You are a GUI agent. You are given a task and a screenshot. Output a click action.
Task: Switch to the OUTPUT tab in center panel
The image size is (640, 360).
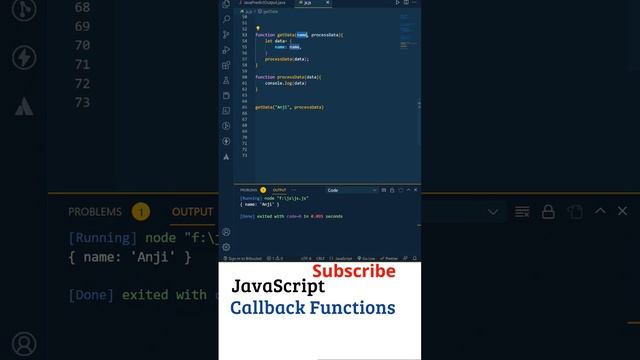click(x=279, y=190)
